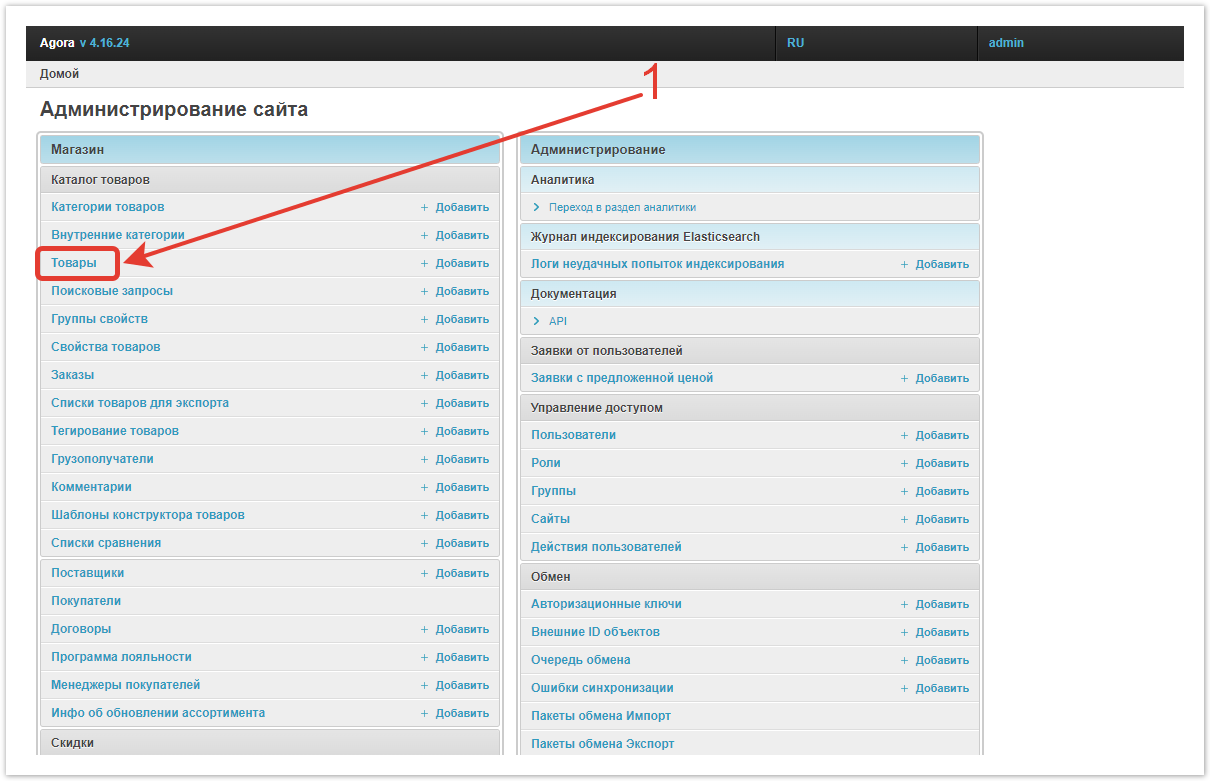Add a new Роли entry
Screen dimensions: 1210x781
tap(941, 464)
